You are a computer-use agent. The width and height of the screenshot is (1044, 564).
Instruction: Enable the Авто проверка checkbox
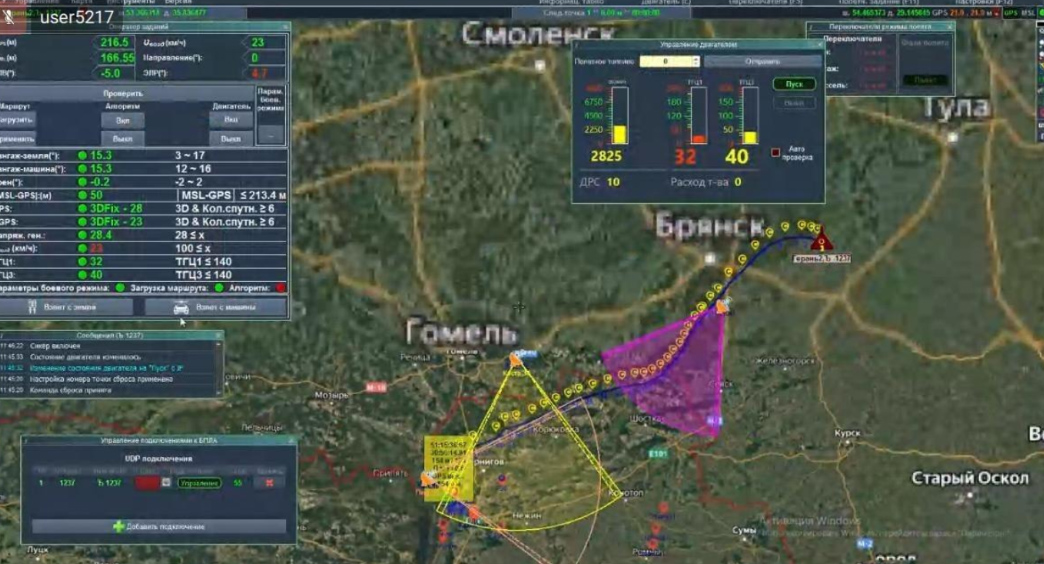[x=776, y=153]
